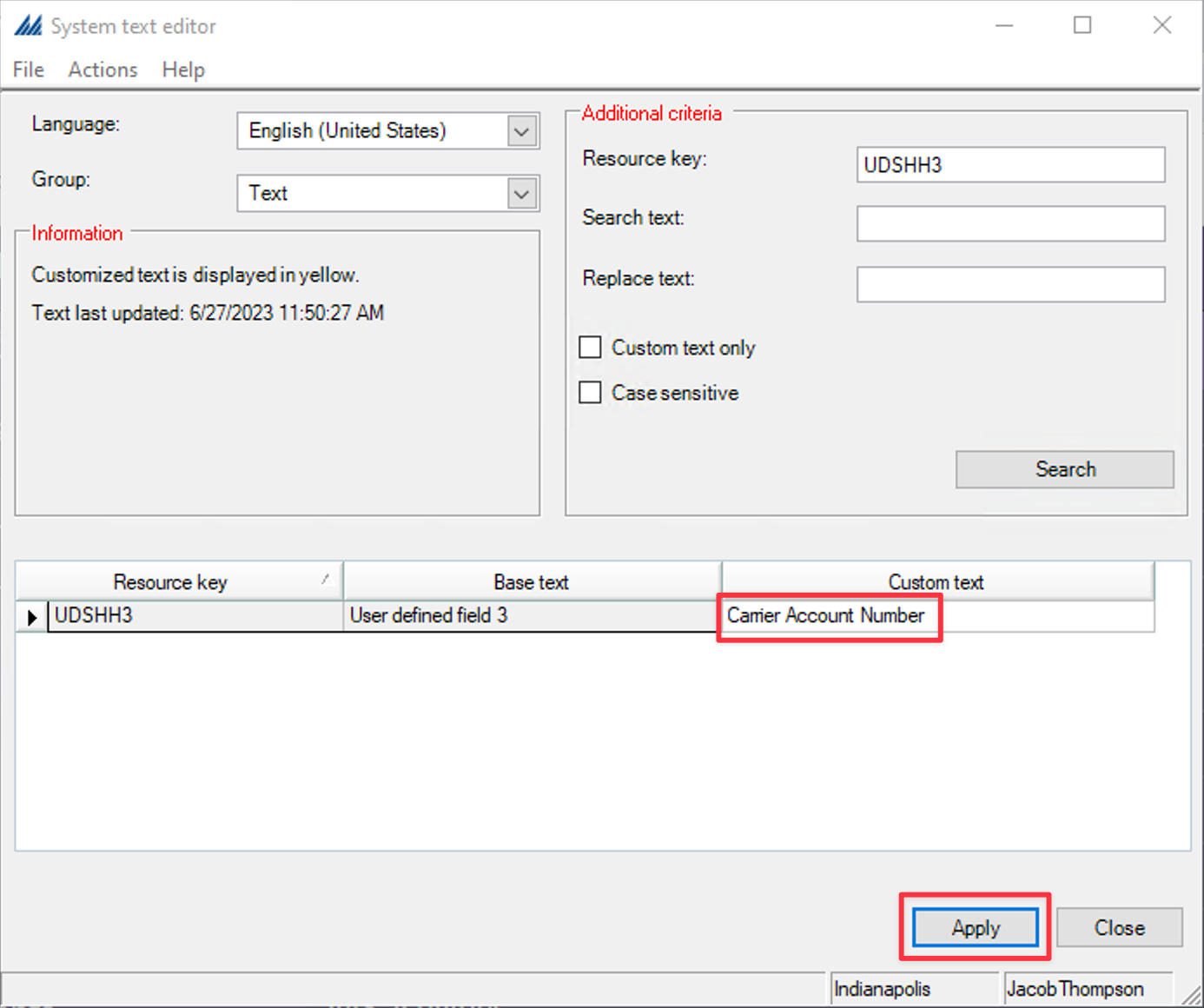Click the Apply button
The height and width of the screenshot is (1008, 1204).
(975, 927)
